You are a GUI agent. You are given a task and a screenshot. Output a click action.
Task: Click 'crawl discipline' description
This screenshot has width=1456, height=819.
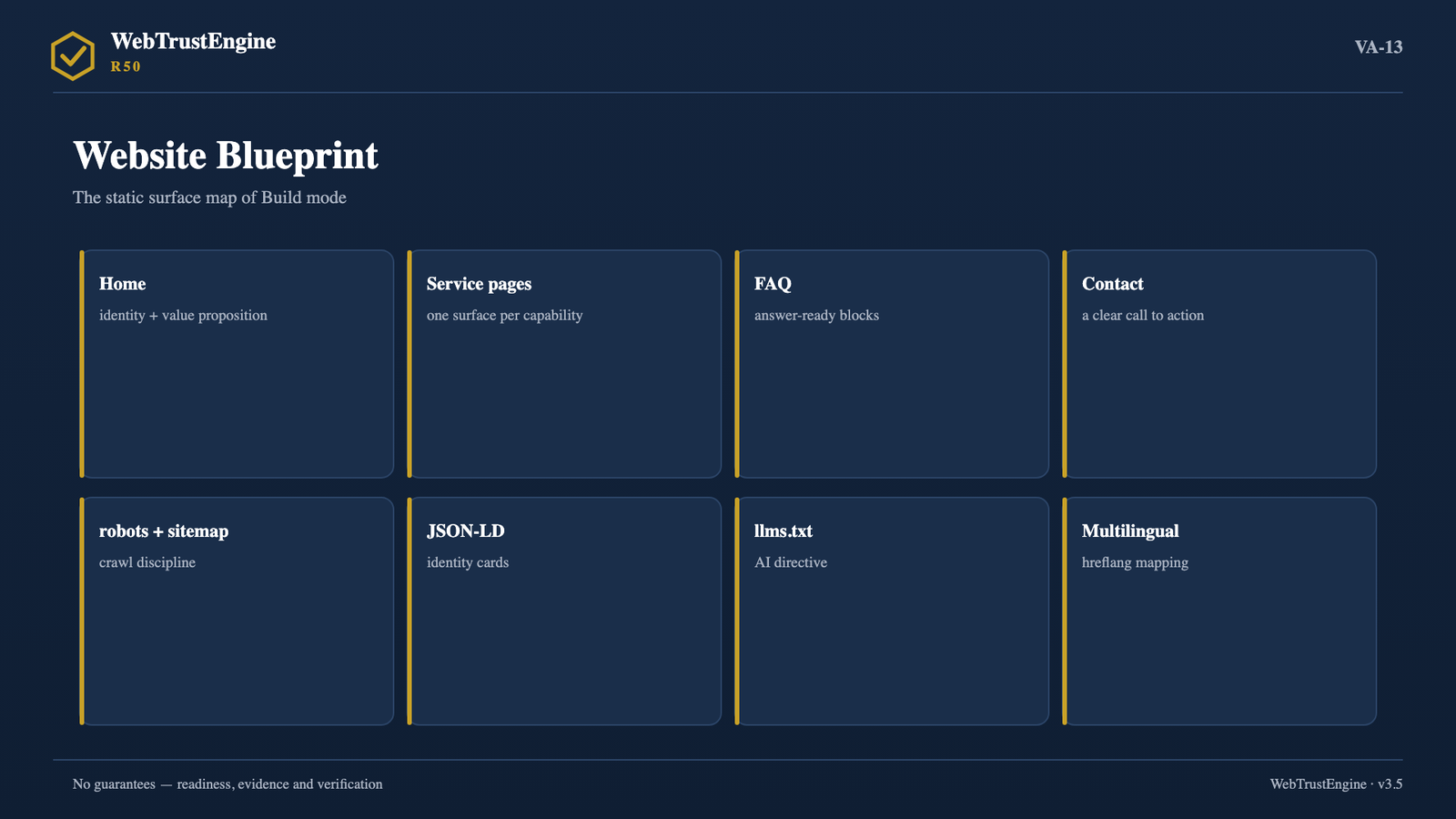point(147,562)
